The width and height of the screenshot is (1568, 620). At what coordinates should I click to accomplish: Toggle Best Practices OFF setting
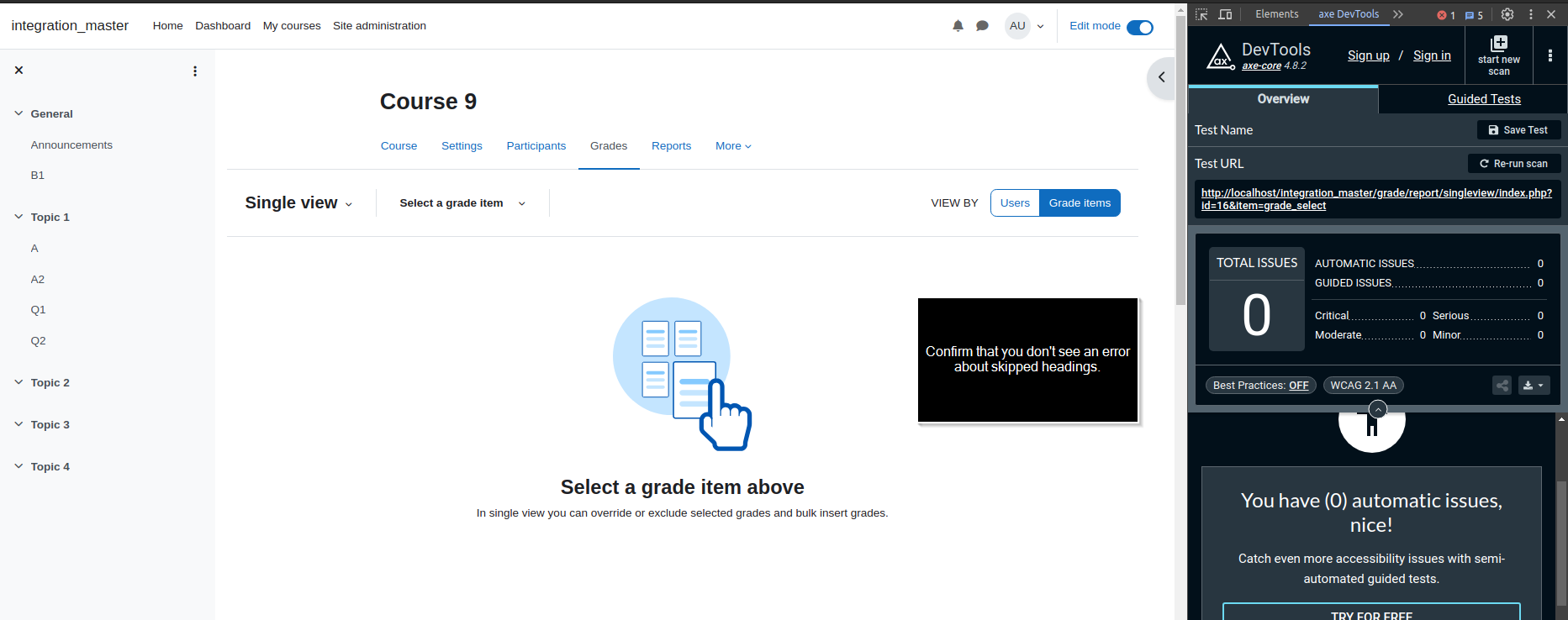(x=1260, y=386)
